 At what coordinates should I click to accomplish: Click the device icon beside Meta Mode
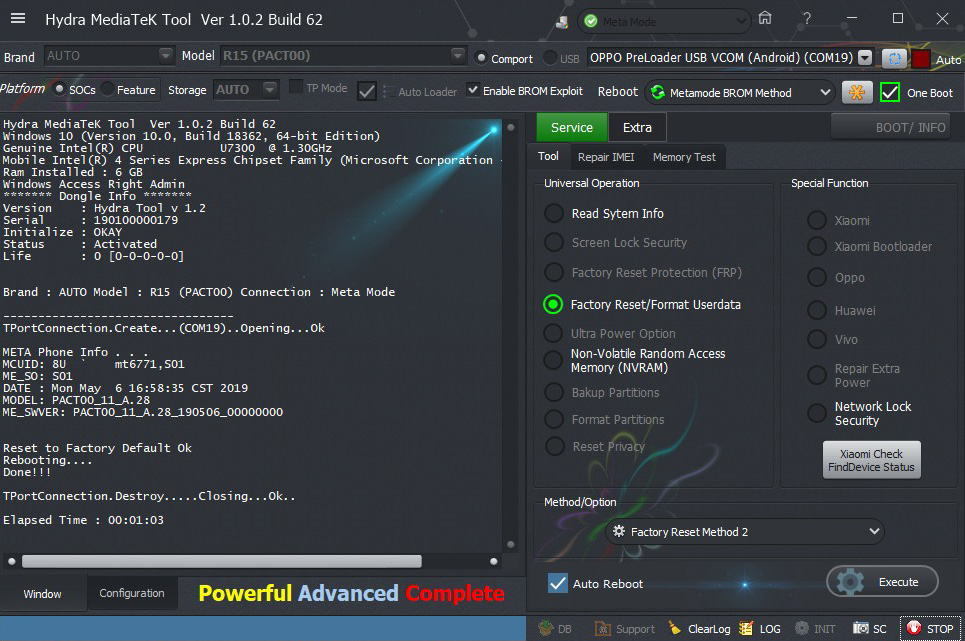(561, 22)
